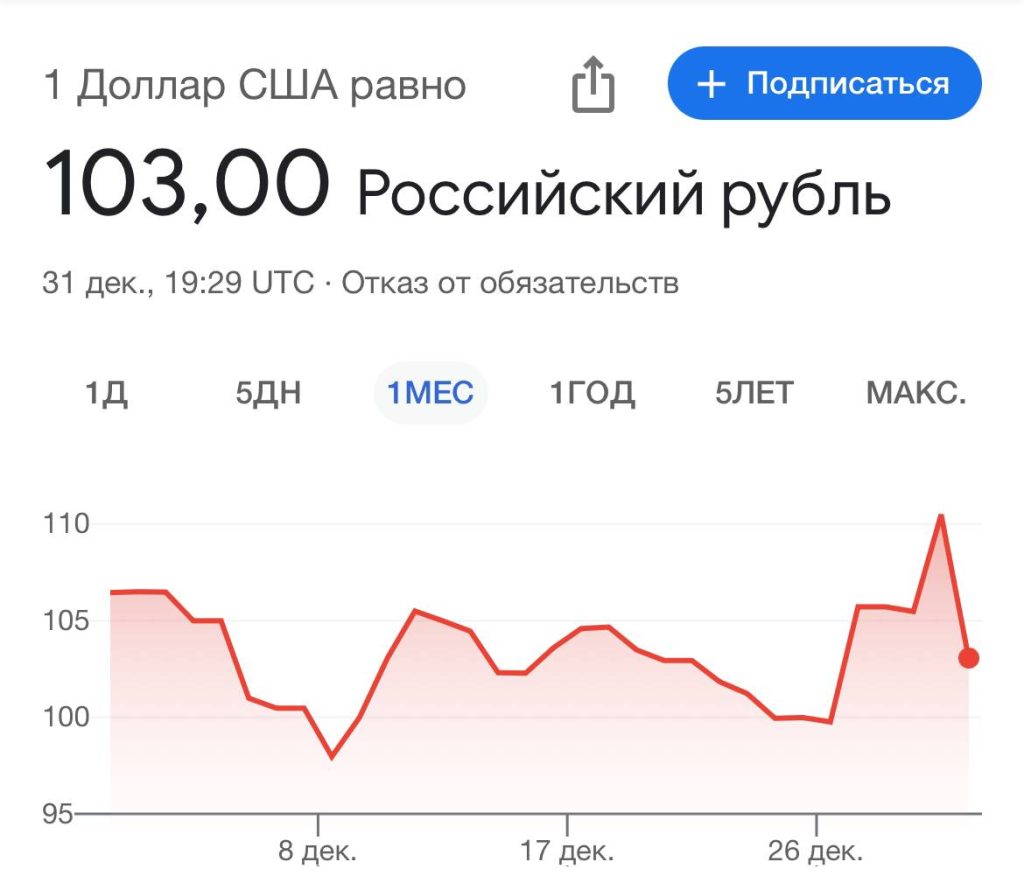Click the 26 дек. date label on the axis
Viewport: 1024px width, 890px height.
tap(816, 853)
